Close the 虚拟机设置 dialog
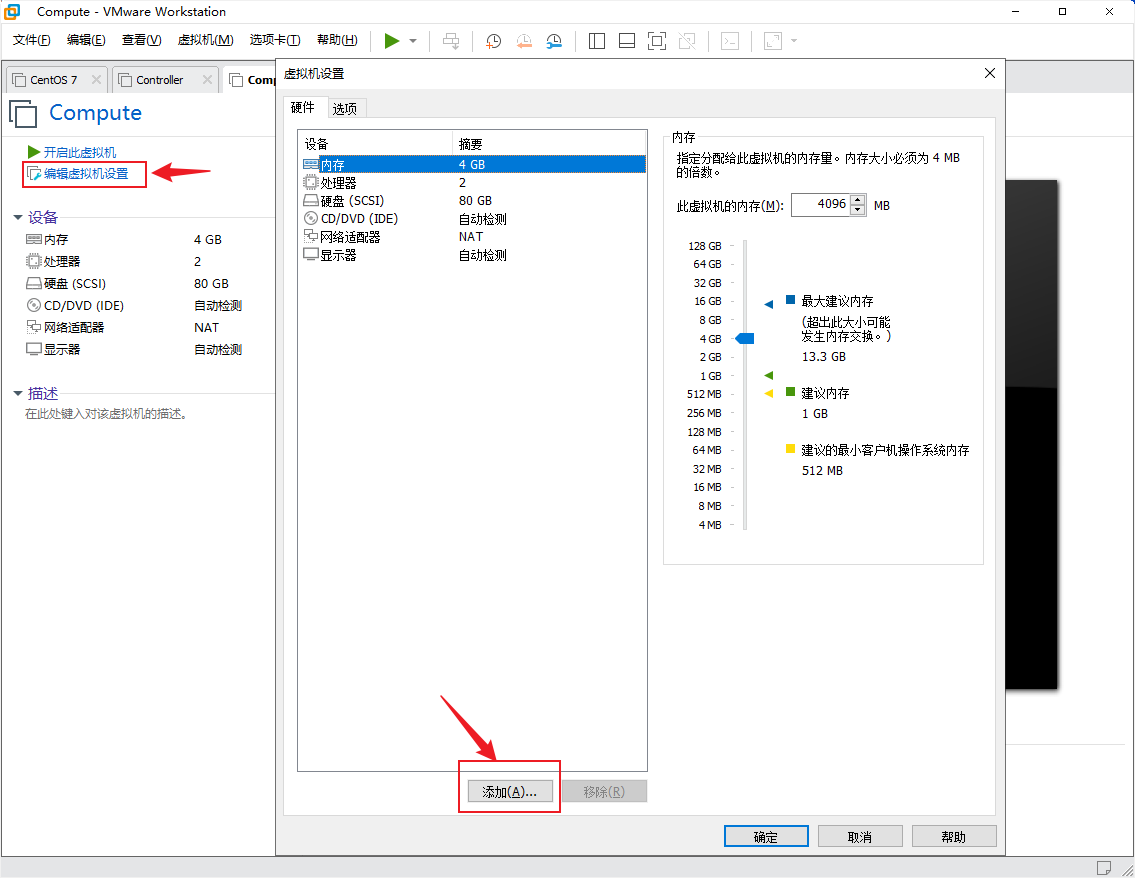Viewport: 1135px width, 878px height. [990, 73]
